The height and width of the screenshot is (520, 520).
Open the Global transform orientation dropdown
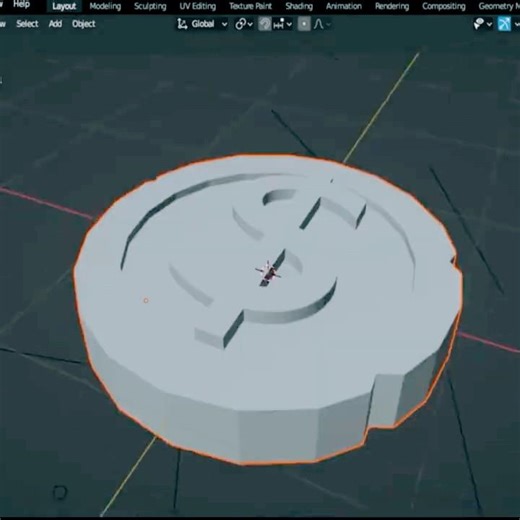[x=202, y=24]
